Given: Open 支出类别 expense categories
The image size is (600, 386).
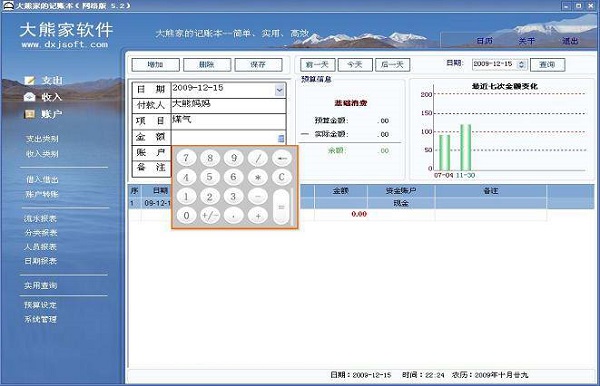Looking at the screenshot, I should [x=42, y=139].
